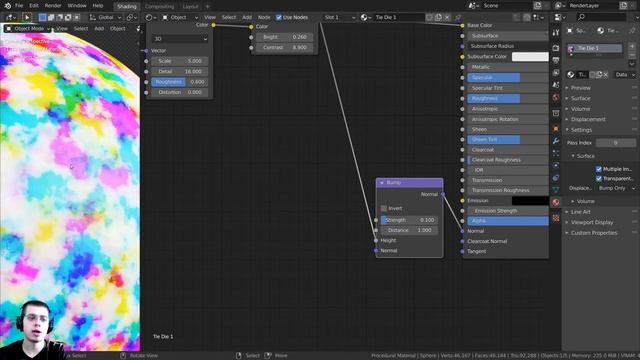Adjust the Bright value field

tap(284, 37)
